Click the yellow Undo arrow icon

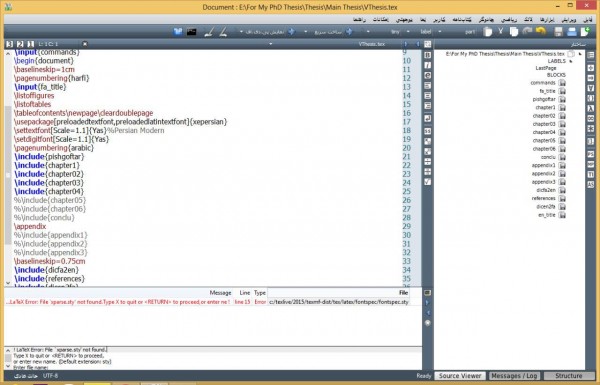pyautogui.click(x=541, y=31)
